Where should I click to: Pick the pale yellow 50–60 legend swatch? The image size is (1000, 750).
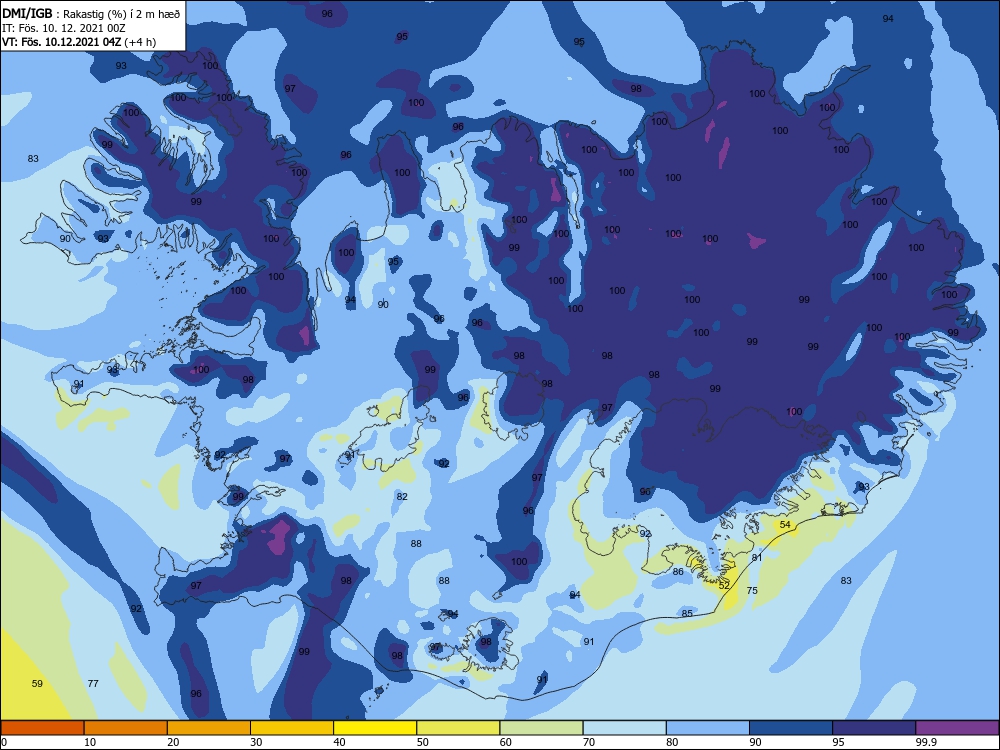(x=458, y=728)
